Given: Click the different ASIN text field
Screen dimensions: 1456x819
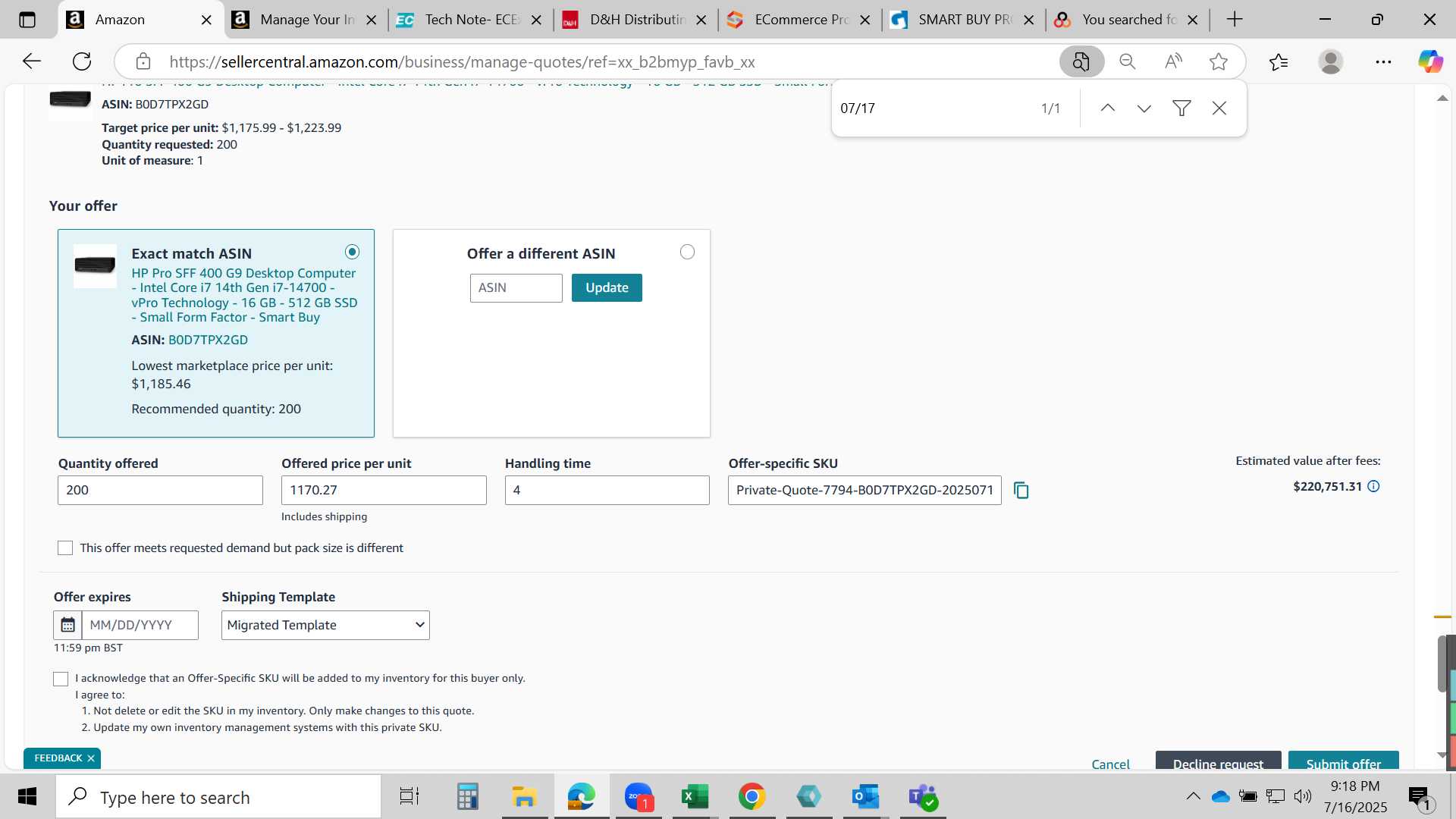Looking at the screenshot, I should tap(516, 287).
